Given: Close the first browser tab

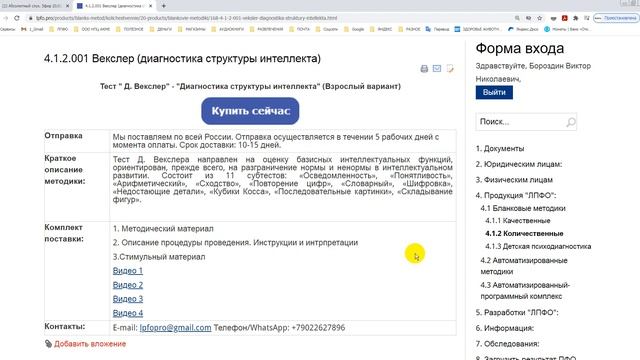Looking at the screenshot, I should click(x=67, y=6).
